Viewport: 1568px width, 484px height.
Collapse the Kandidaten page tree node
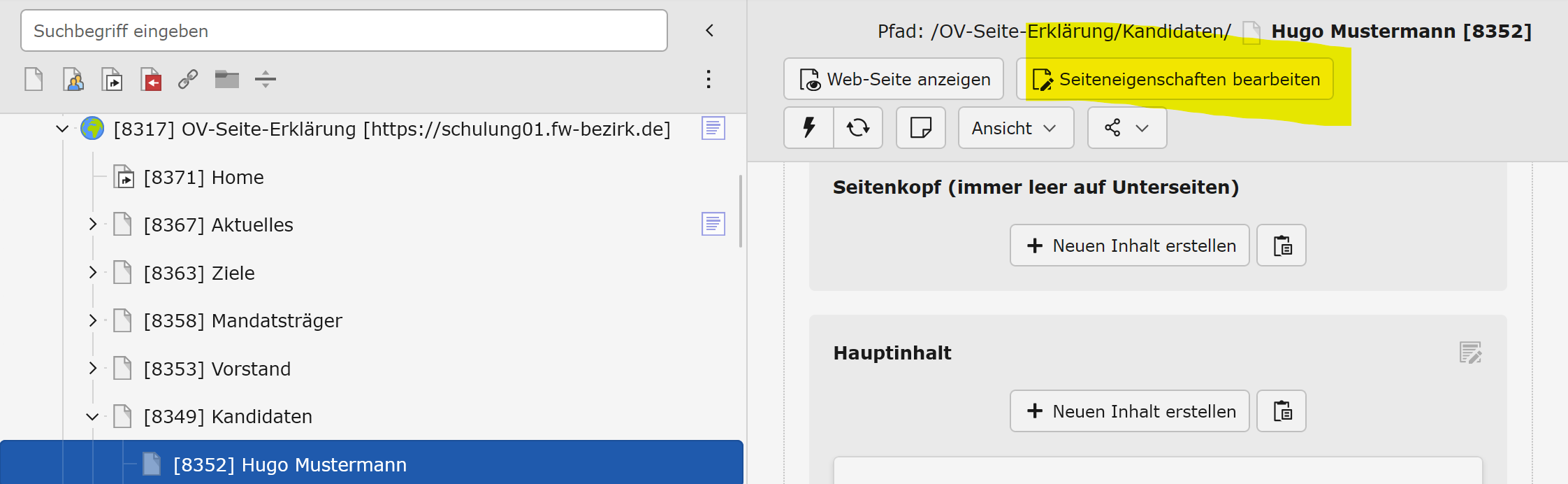pyautogui.click(x=92, y=416)
